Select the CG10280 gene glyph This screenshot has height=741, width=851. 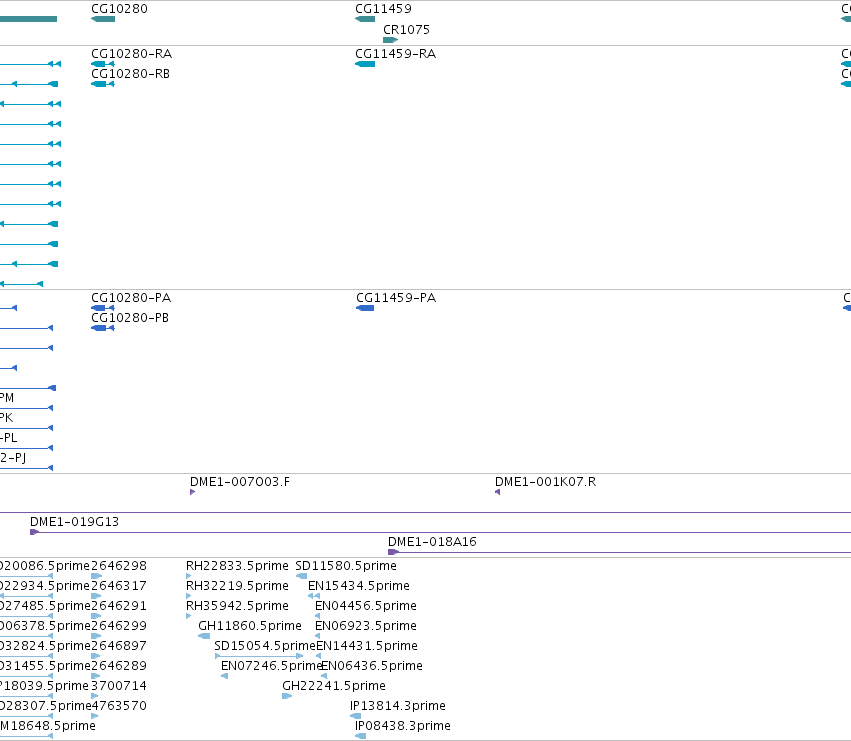(103, 19)
